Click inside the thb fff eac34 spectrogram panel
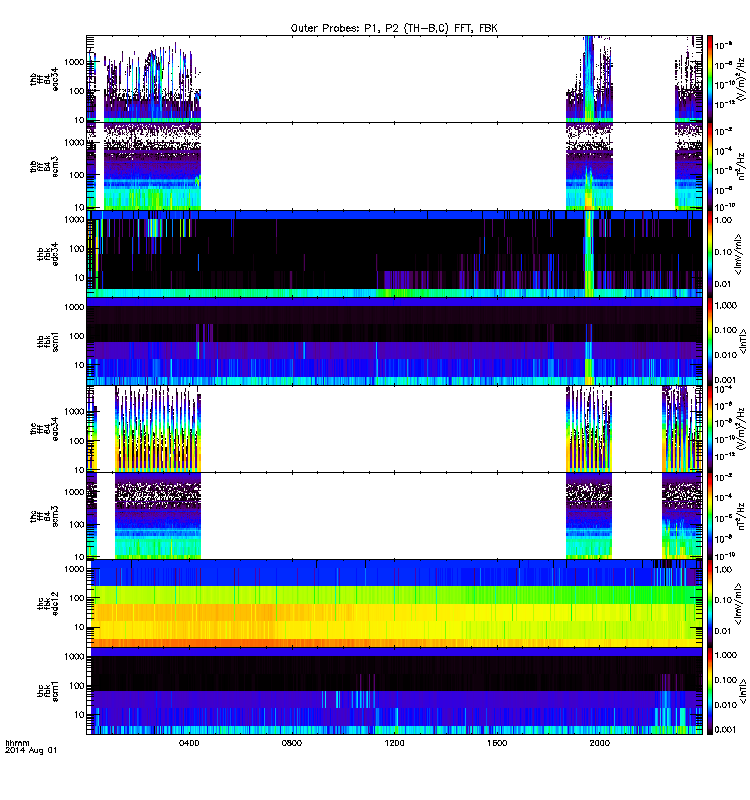750x800 pixels. (394, 79)
